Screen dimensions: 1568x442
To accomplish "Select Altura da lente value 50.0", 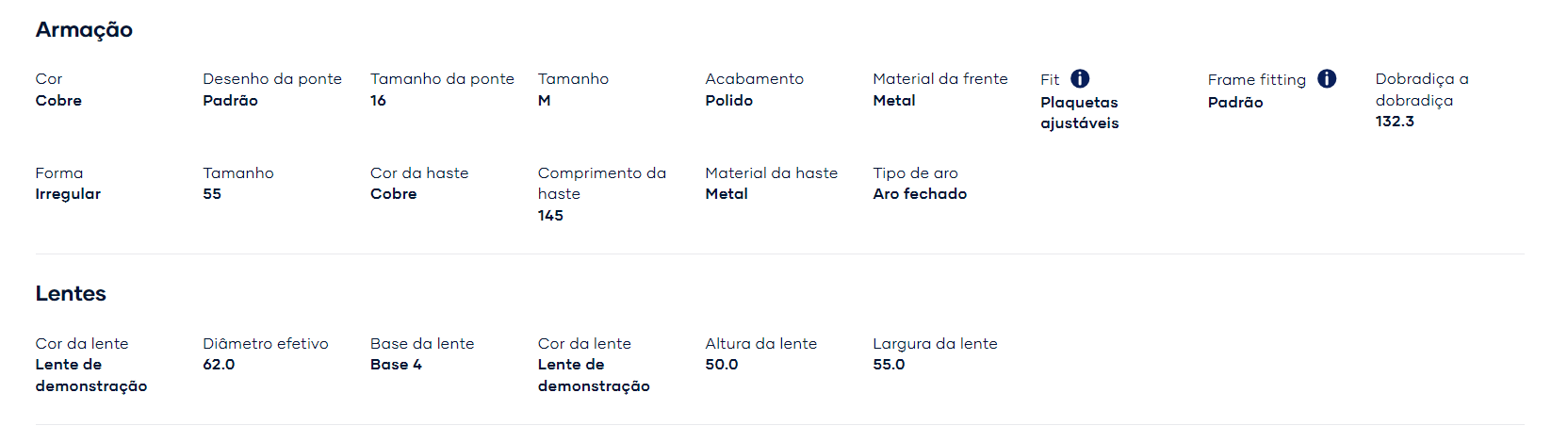I will pyautogui.click(x=722, y=365).
